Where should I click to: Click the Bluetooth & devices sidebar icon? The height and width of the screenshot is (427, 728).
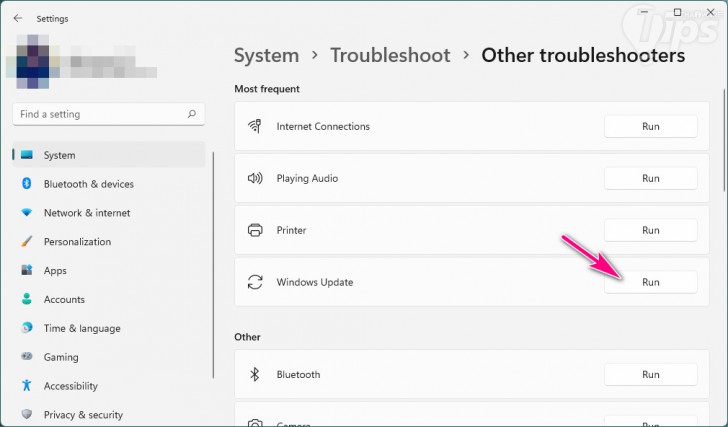point(27,183)
